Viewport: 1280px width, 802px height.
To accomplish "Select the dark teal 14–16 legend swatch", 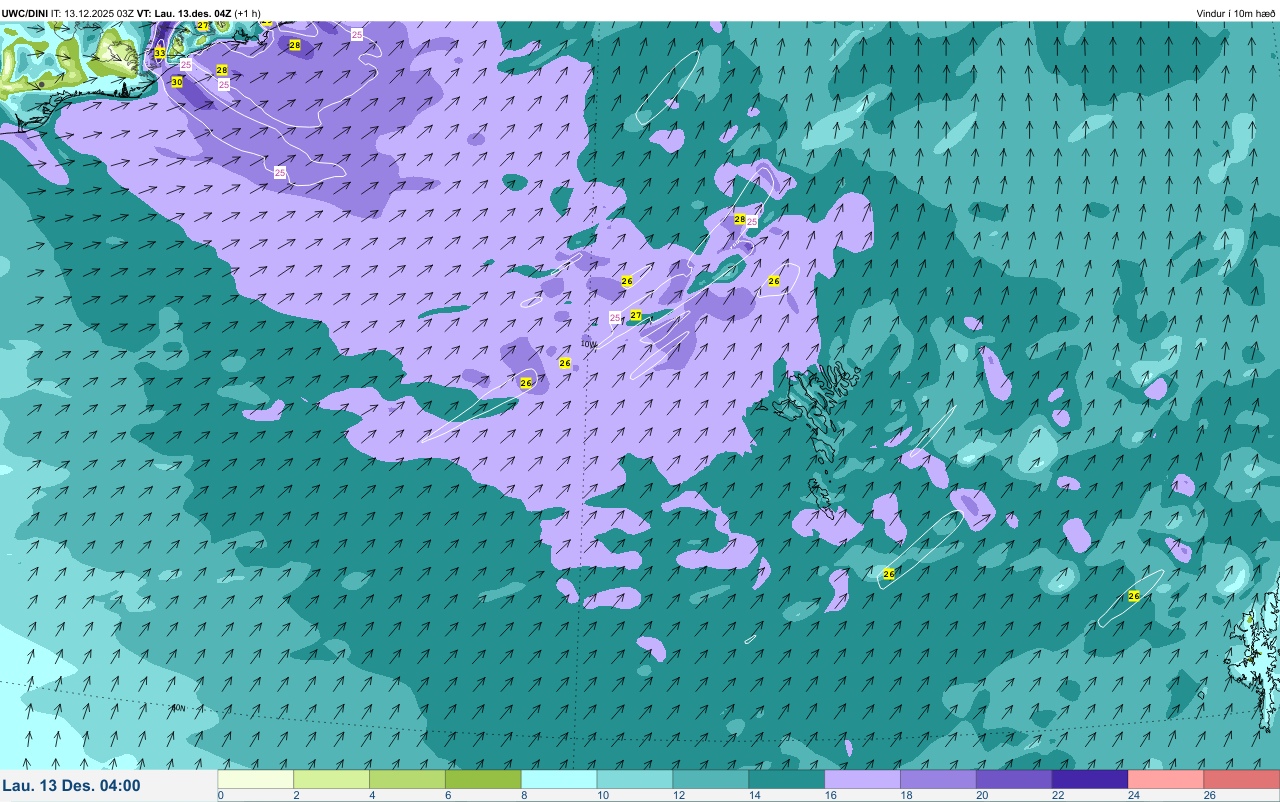I will tap(788, 779).
